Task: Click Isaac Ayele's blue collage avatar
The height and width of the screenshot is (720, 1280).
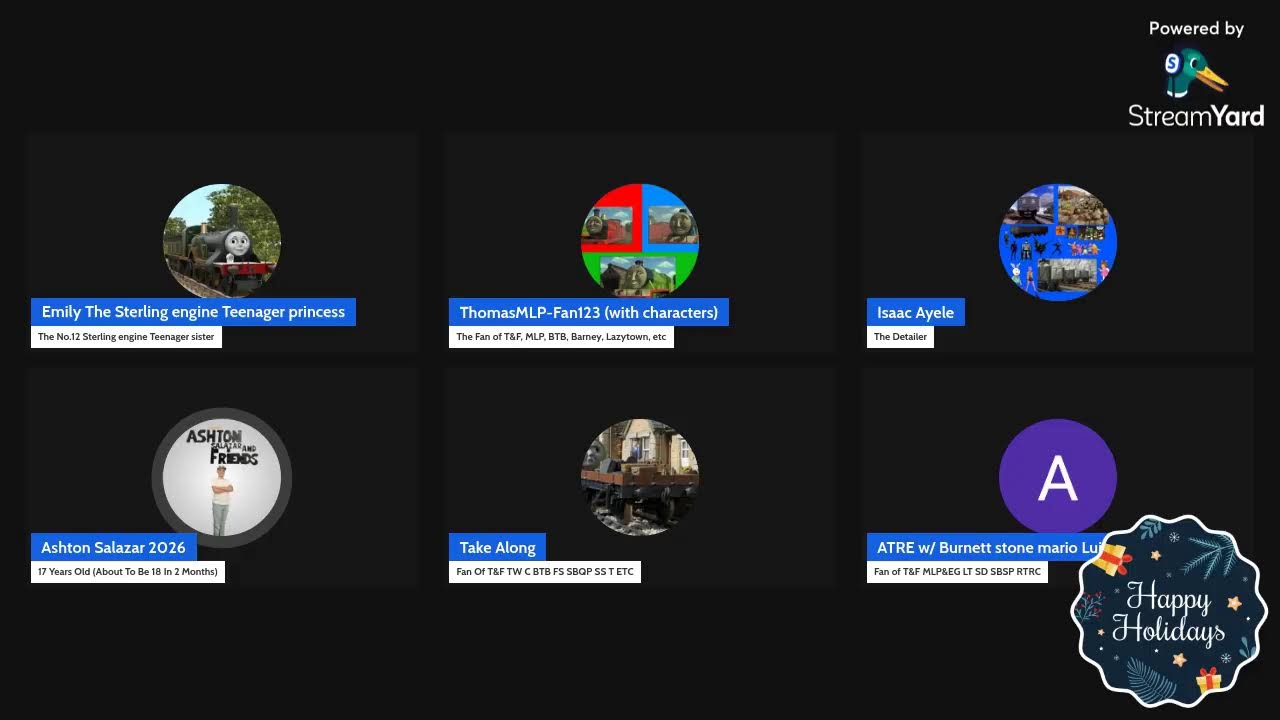Action: 1058,242
